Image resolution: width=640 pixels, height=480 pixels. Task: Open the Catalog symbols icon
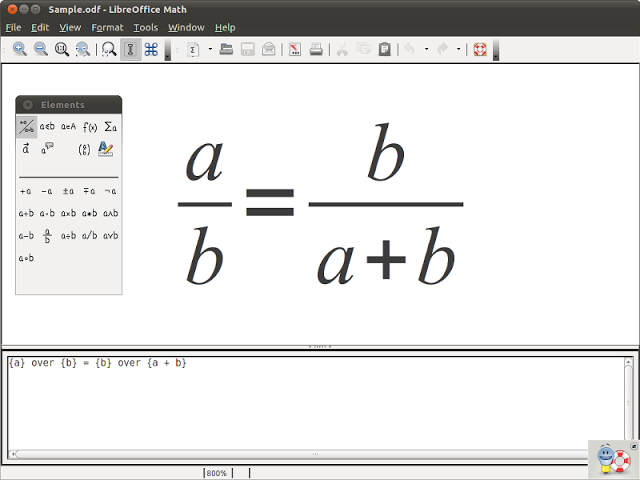click(151, 49)
